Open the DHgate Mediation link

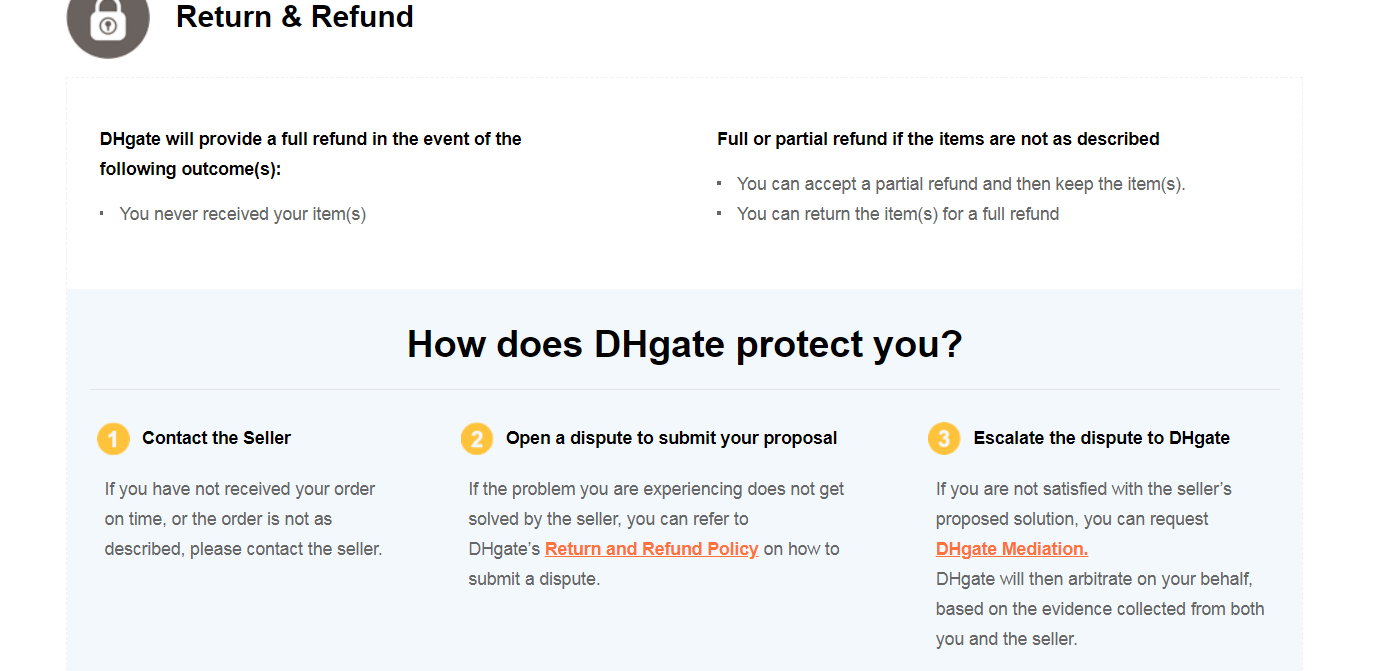pyautogui.click(x=1012, y=549)
